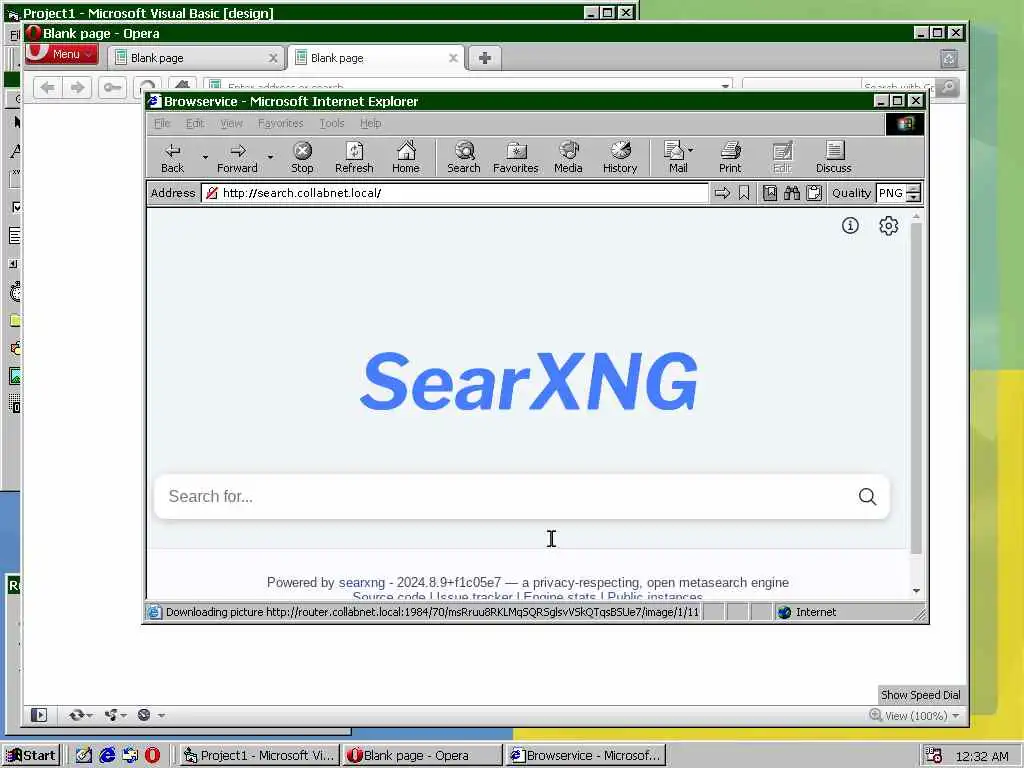Open the Edit menu in Internet Explorer
This screenshot has width=1024, height=768.
tap(195, 123)
